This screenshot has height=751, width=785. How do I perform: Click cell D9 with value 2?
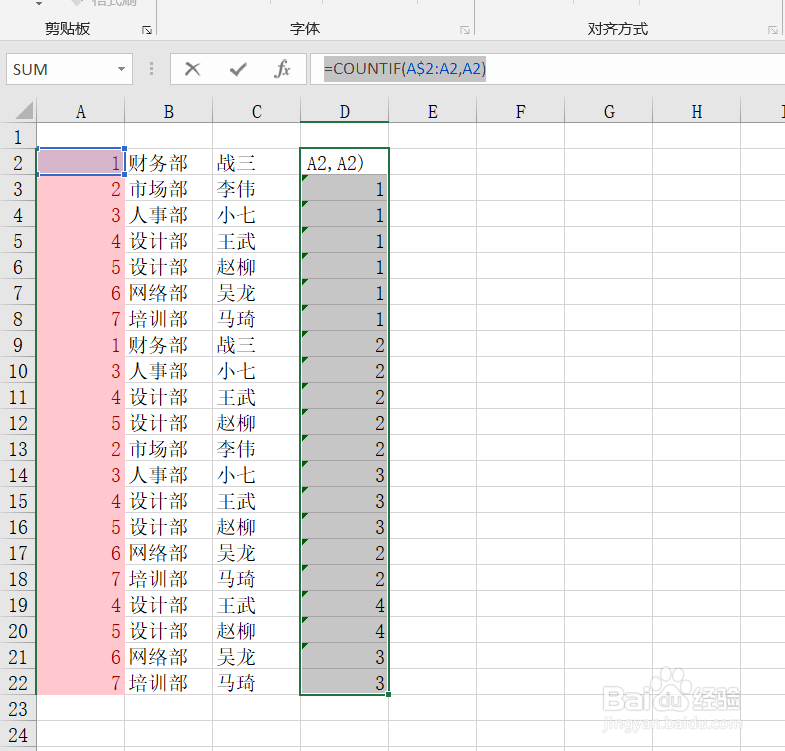pyautogui.click(x=344, y=344)
